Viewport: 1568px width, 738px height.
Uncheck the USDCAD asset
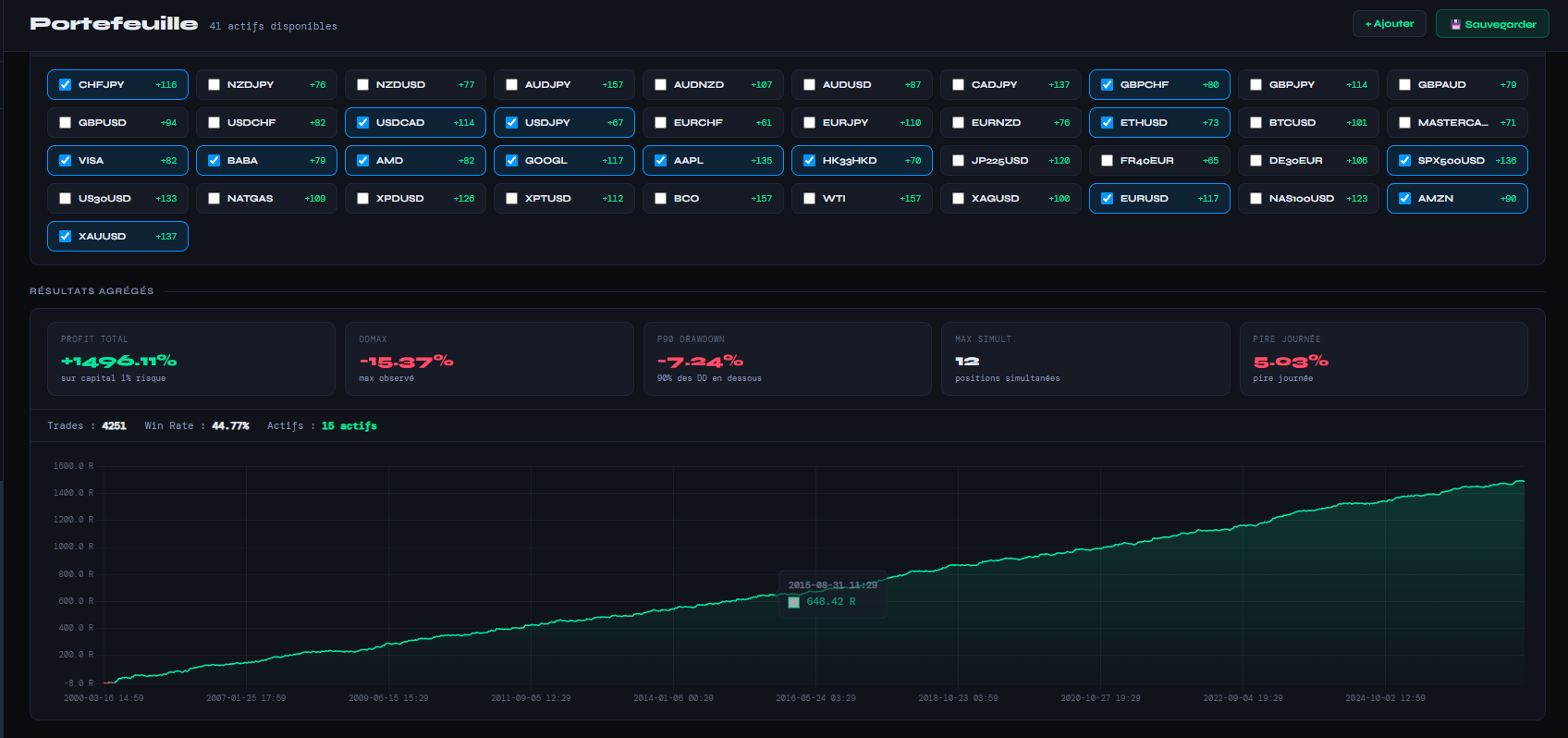[x=363, y=122]
